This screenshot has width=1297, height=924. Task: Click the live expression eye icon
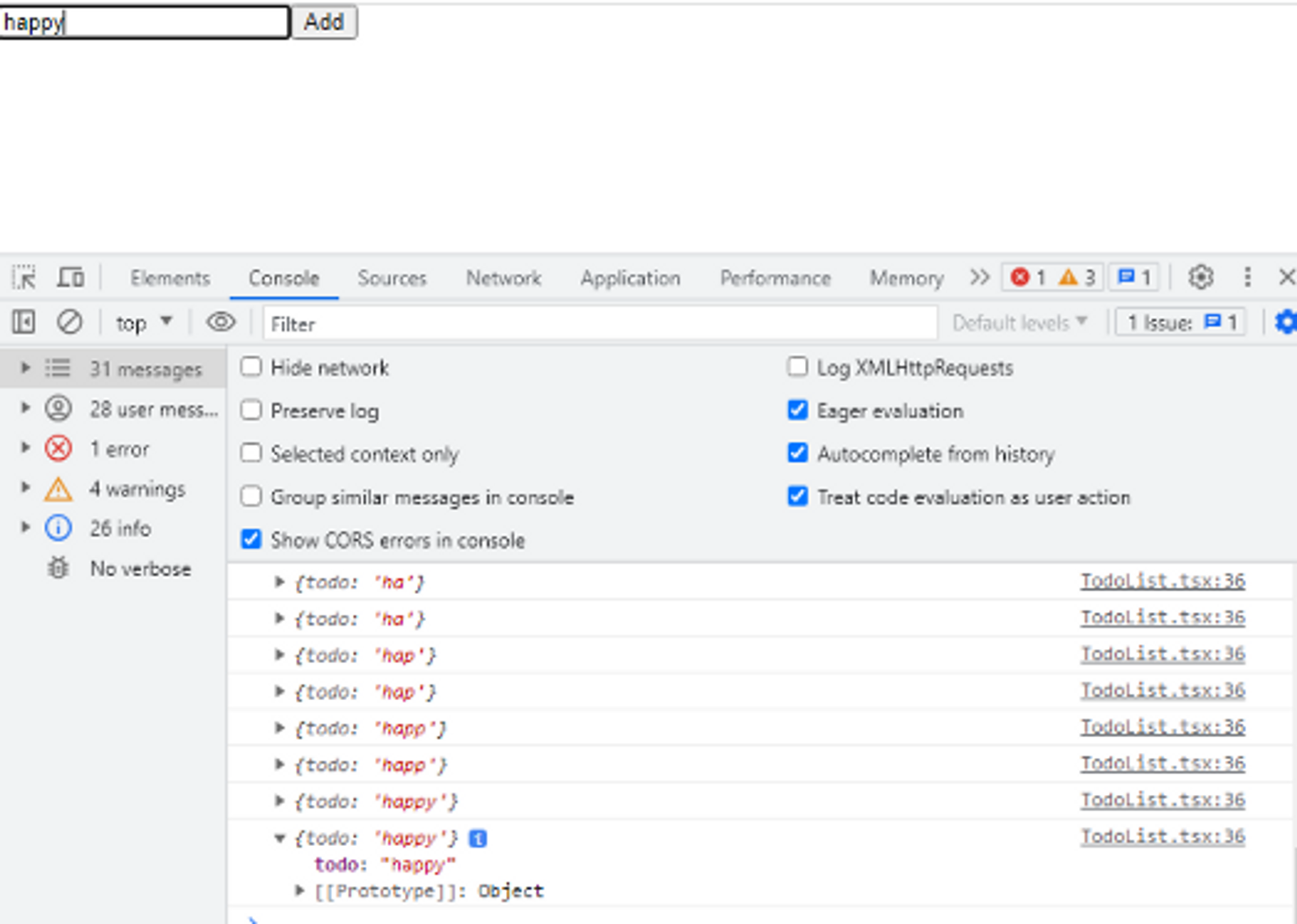click(220, 322)
